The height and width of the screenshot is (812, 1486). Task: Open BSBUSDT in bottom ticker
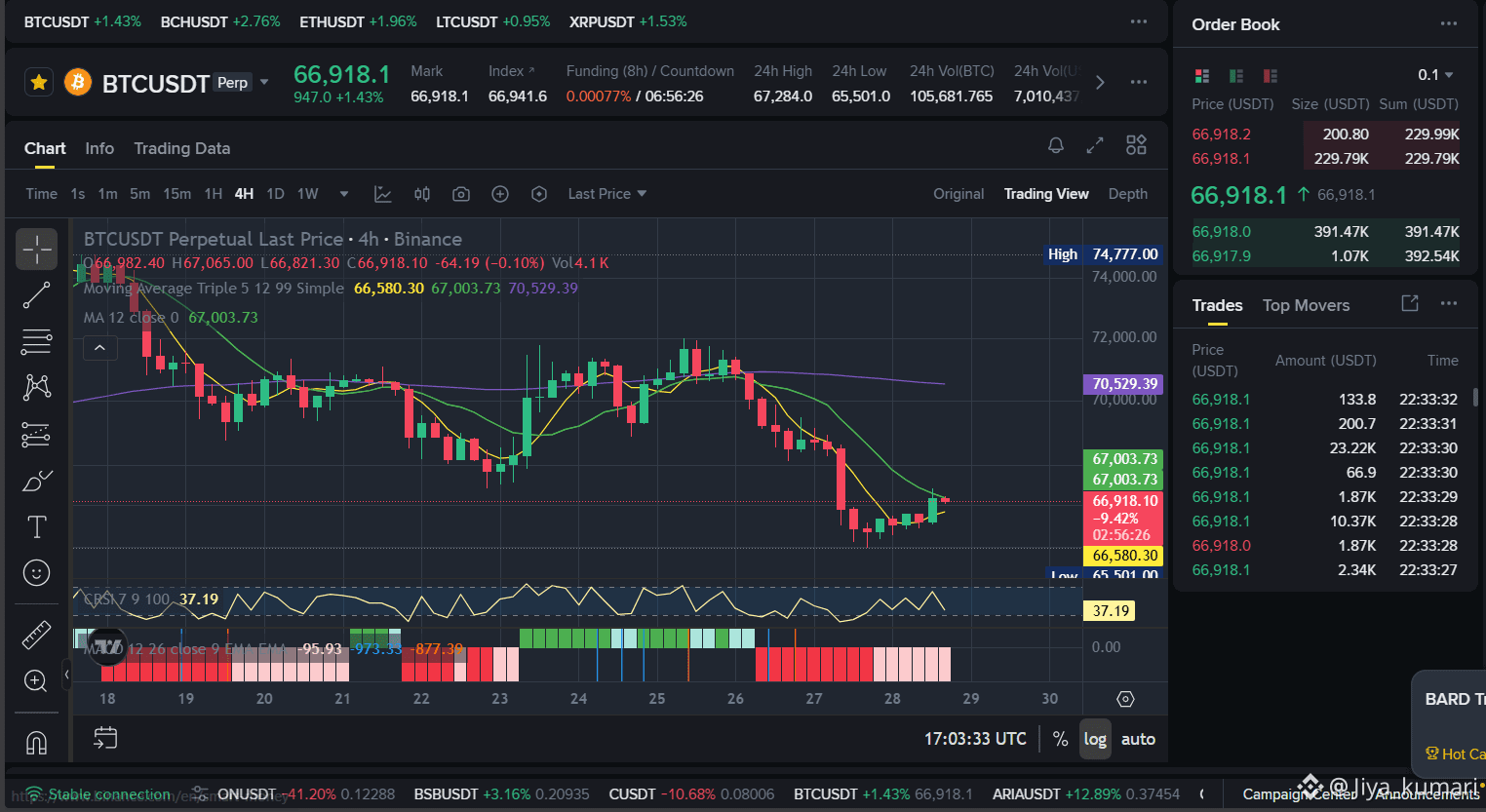point(502,794)
